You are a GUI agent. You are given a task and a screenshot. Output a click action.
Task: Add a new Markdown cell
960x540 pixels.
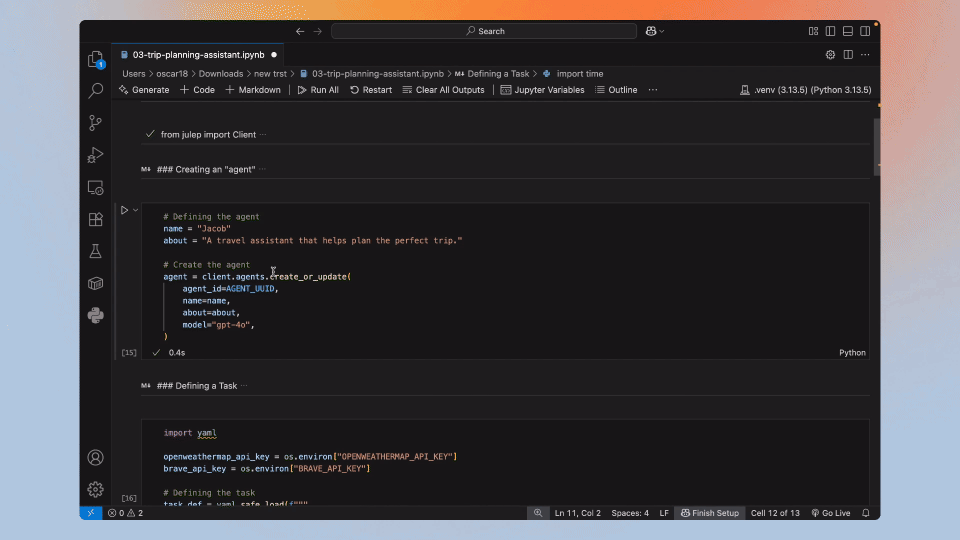click(253, 89)
